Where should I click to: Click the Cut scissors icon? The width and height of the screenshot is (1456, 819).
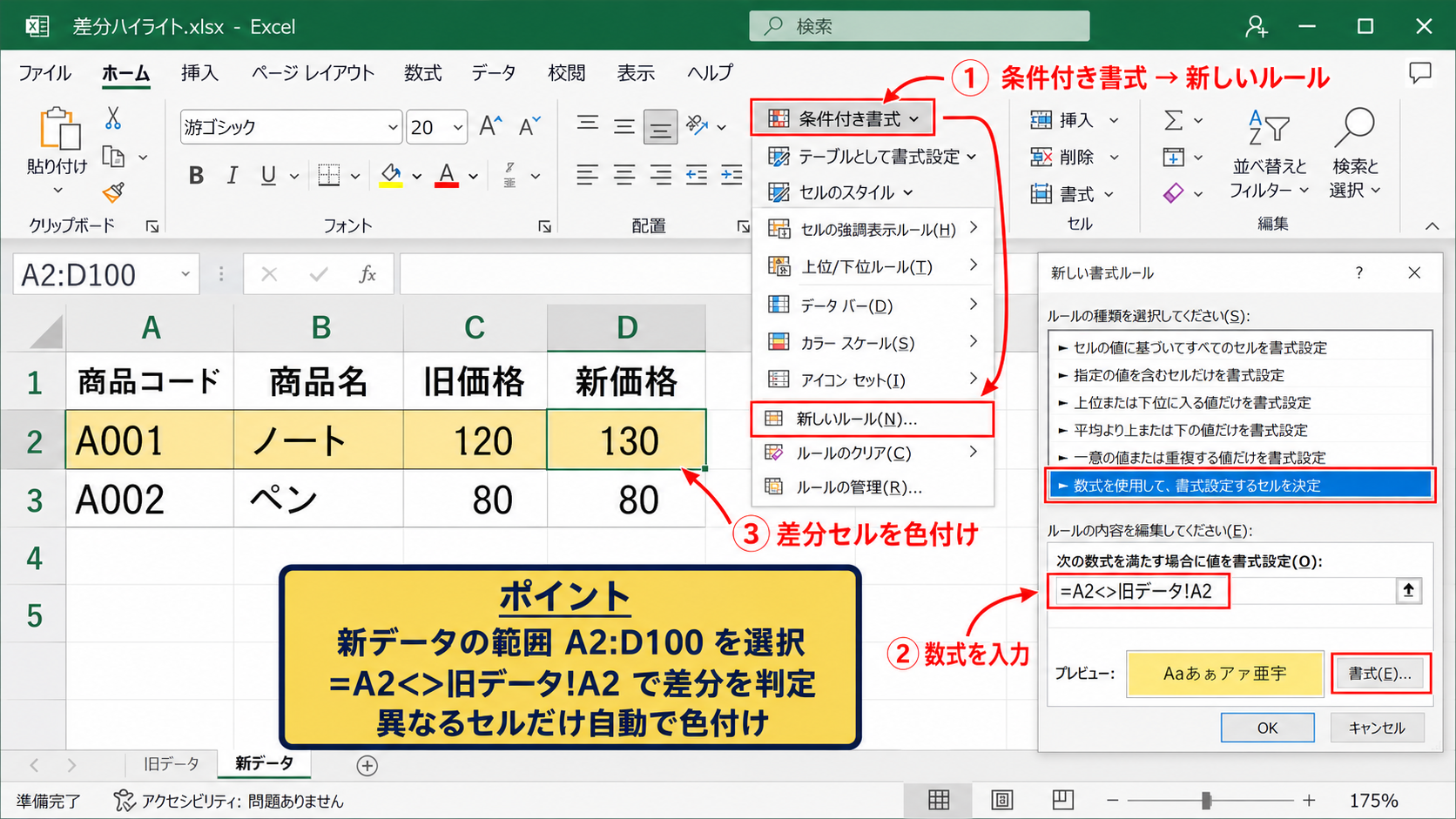point(113,118)
